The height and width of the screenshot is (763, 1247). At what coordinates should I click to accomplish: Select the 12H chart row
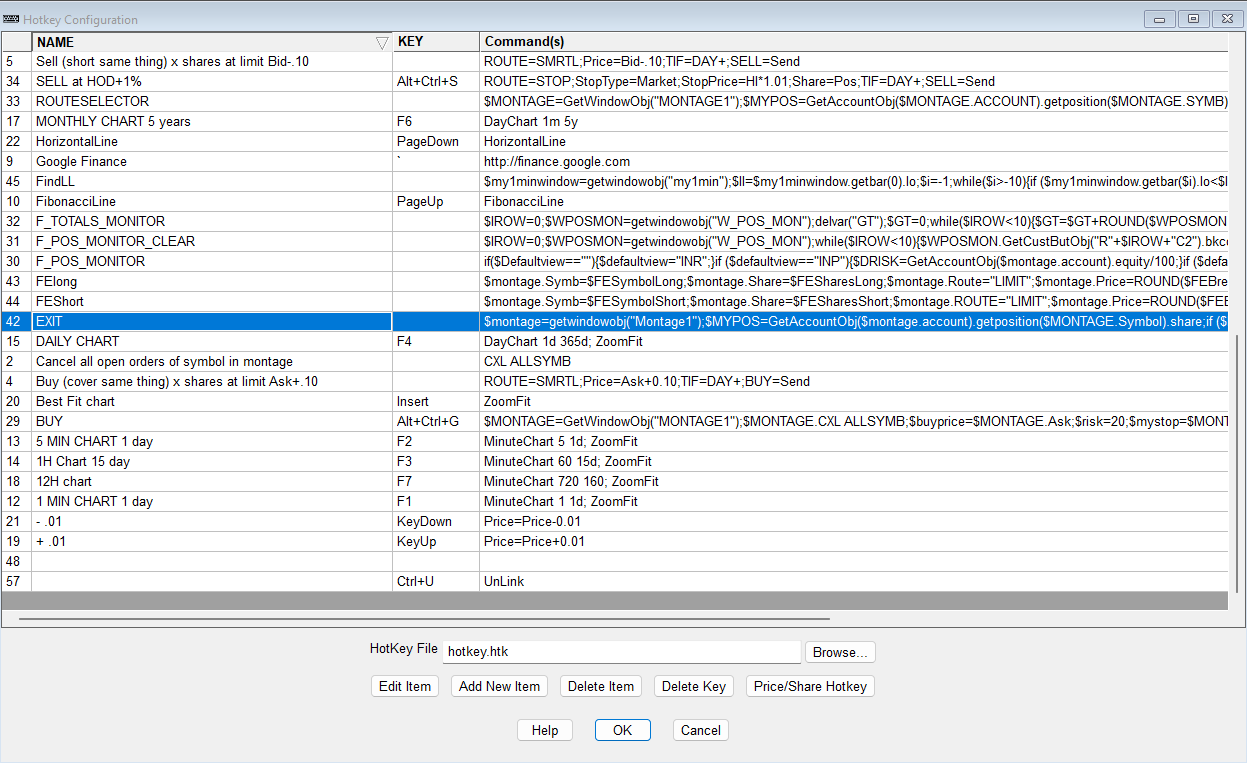pos(615,481)
